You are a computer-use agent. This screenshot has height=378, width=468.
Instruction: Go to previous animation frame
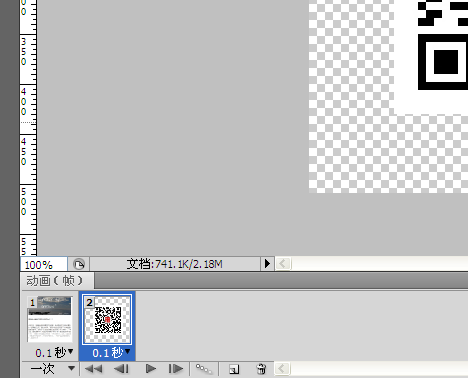122,369
